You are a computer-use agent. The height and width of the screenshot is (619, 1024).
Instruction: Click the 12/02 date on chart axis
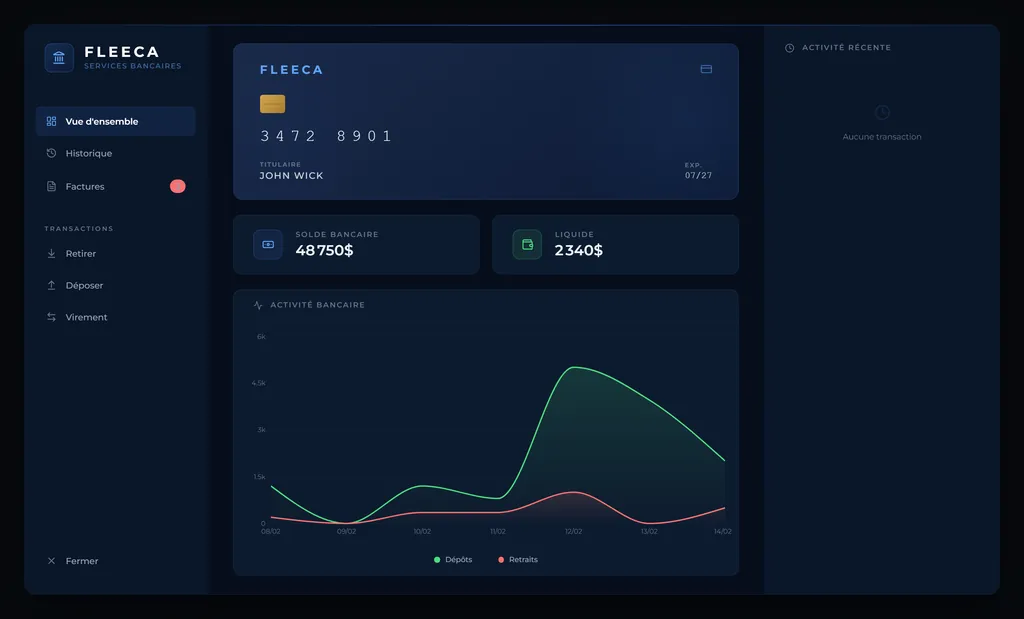[573, 532]
